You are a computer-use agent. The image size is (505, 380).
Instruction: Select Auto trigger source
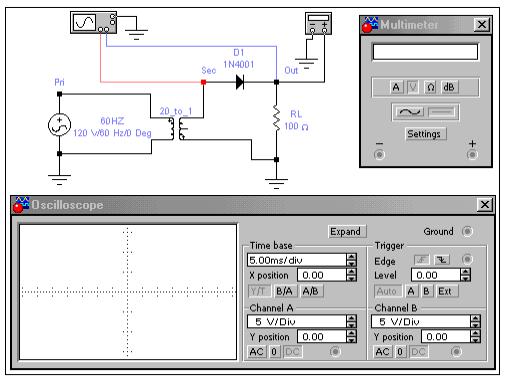387,291
